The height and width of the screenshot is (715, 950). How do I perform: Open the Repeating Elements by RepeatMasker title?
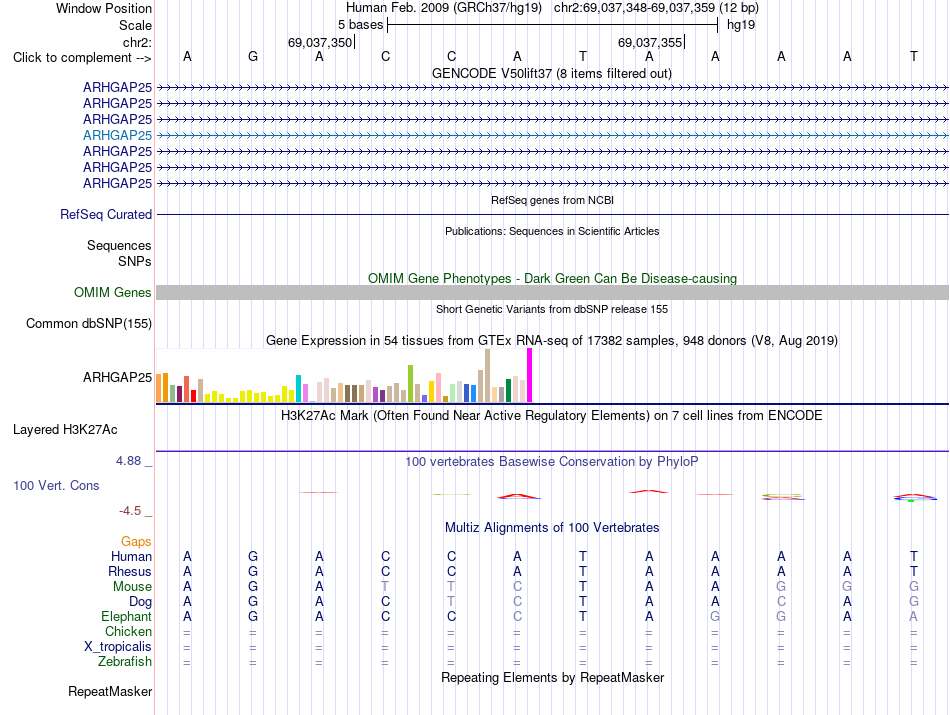click(x=552, y=677)
